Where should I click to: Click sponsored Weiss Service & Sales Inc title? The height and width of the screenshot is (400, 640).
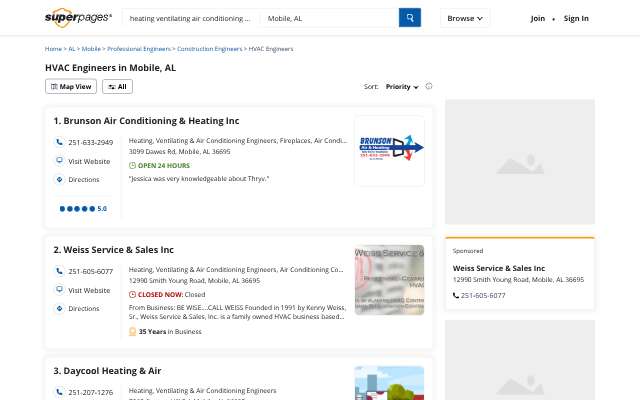(499, 268)
